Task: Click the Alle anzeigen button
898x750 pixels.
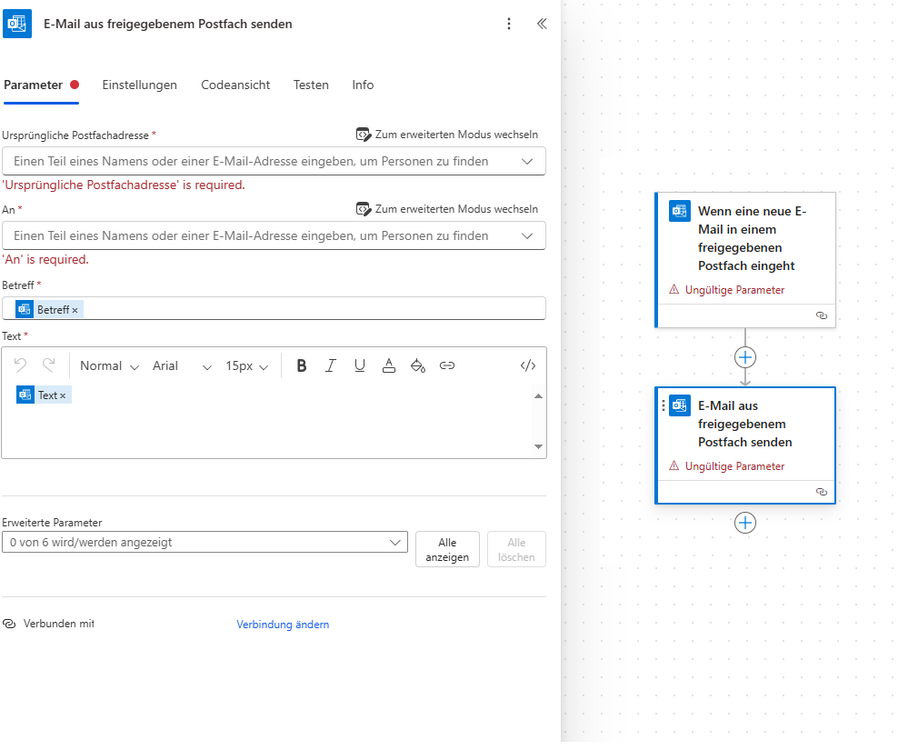Action: (x=447, y=550)
